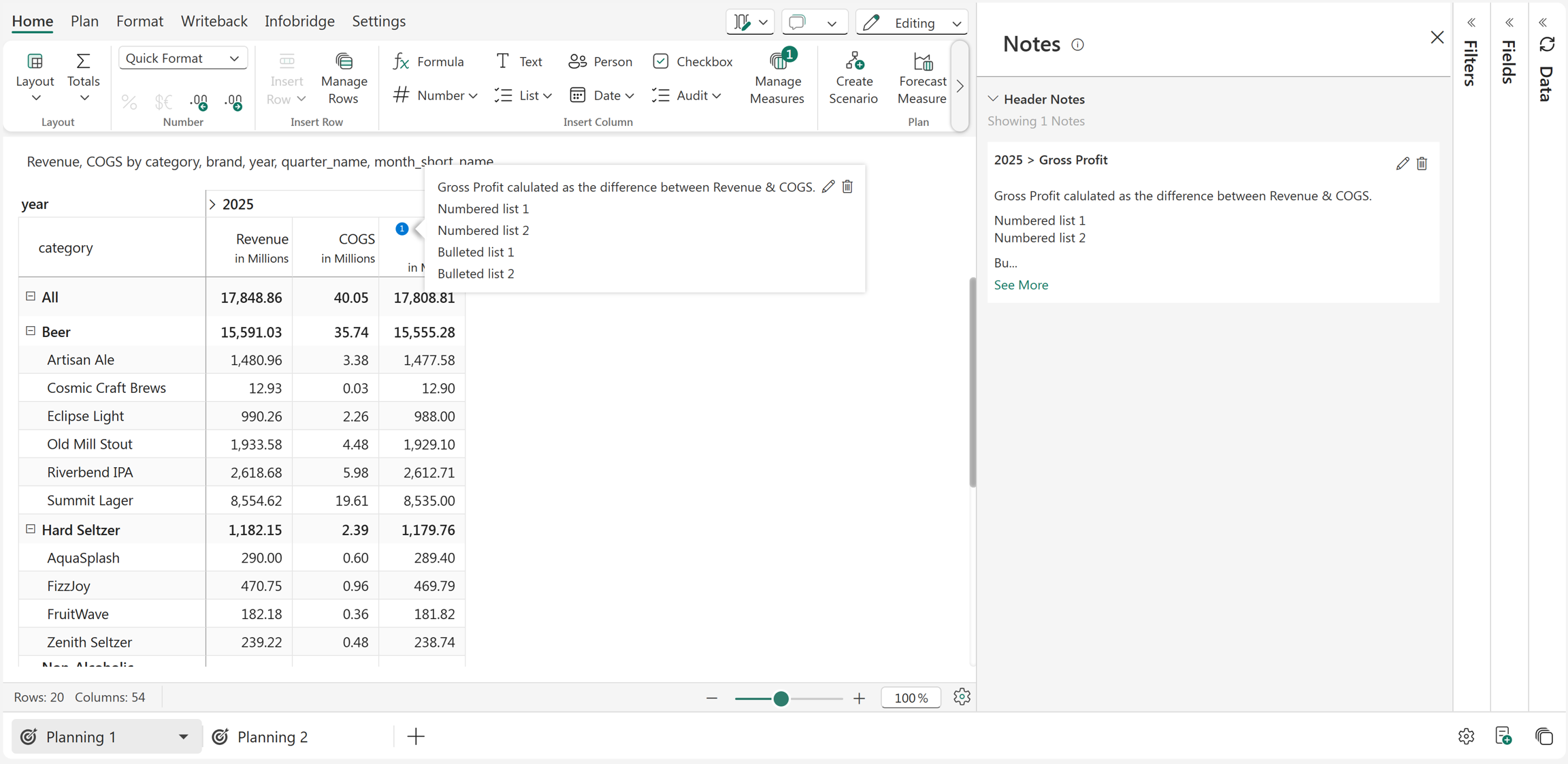Screen dimensions: 1568x764
Task: Collapse the Beer category row
Action: [x=31, y=331]
